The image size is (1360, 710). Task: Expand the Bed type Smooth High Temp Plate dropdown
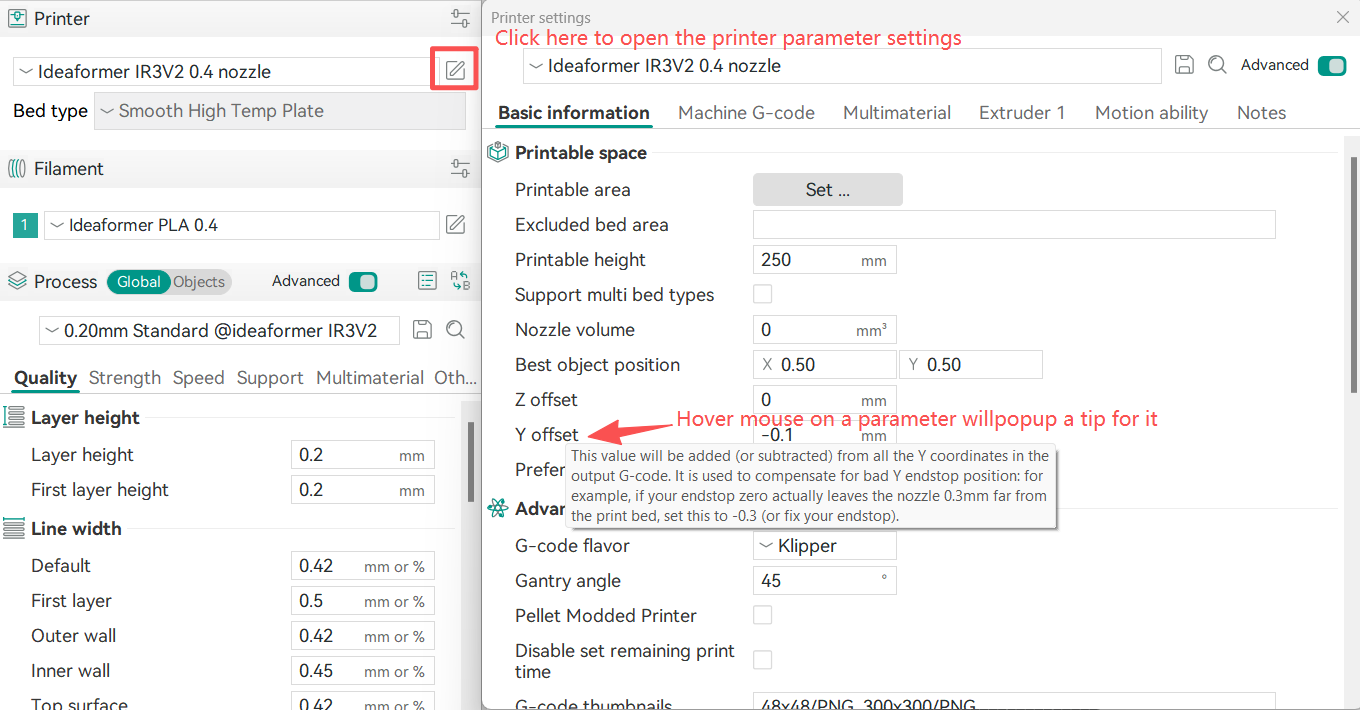coord(280,111)
